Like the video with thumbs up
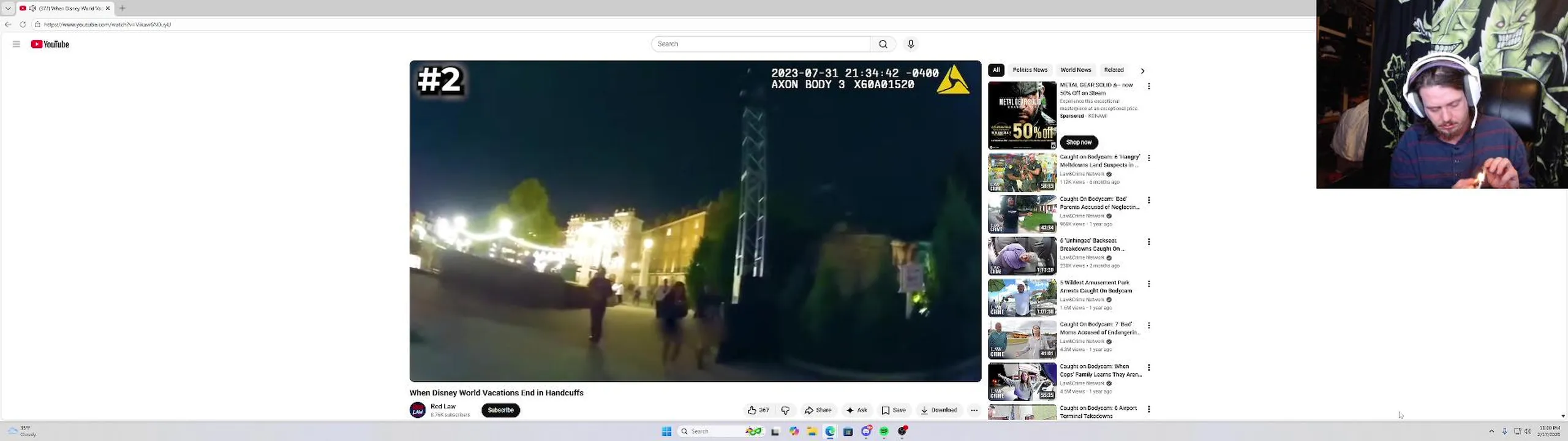This screenshot has width=1568, height=441. pyautogui.click(x=758, y=410)
